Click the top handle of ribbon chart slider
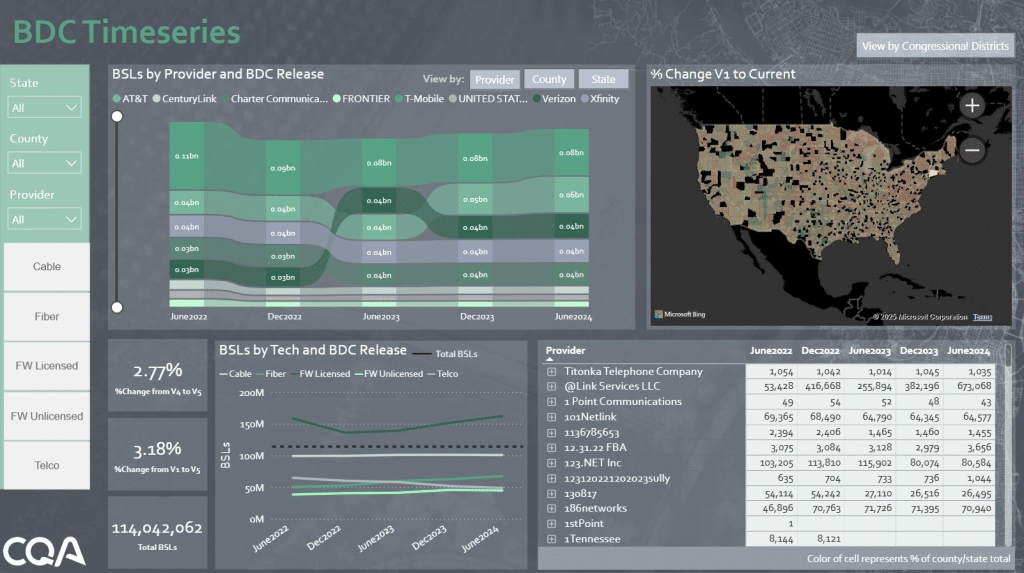The width and height of the screenshot is (1024, 573). tap(117, 116)
